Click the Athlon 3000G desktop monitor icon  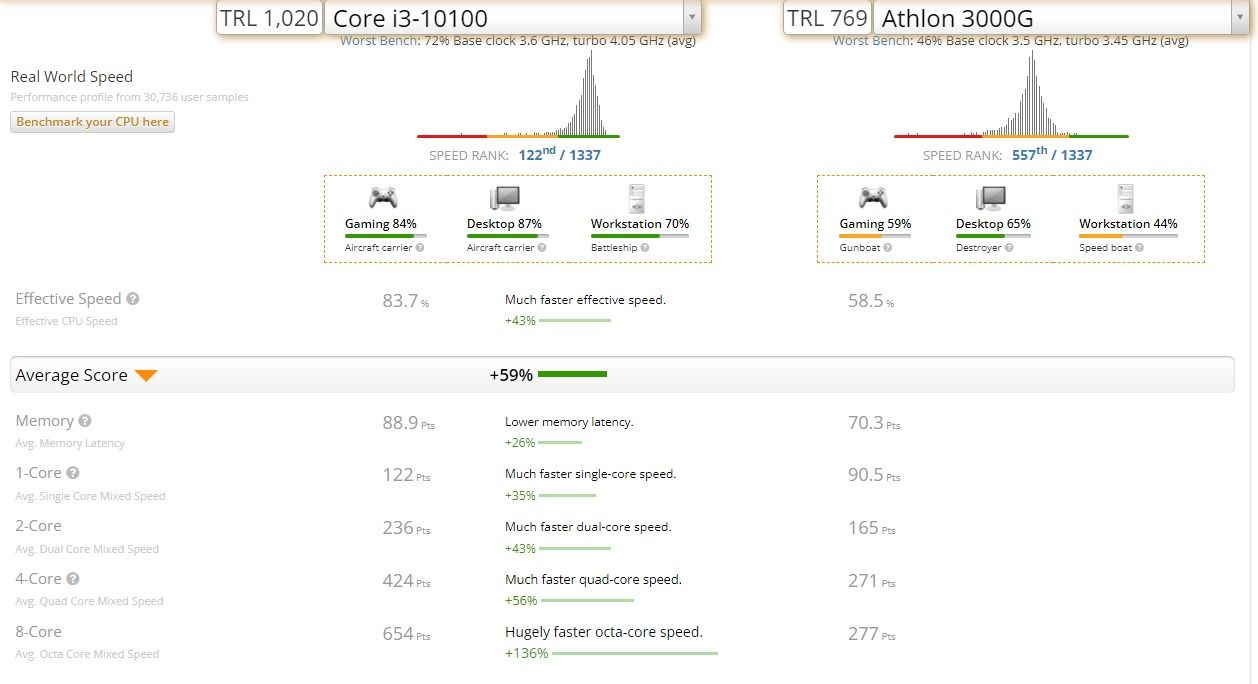(x=992, y=197)
